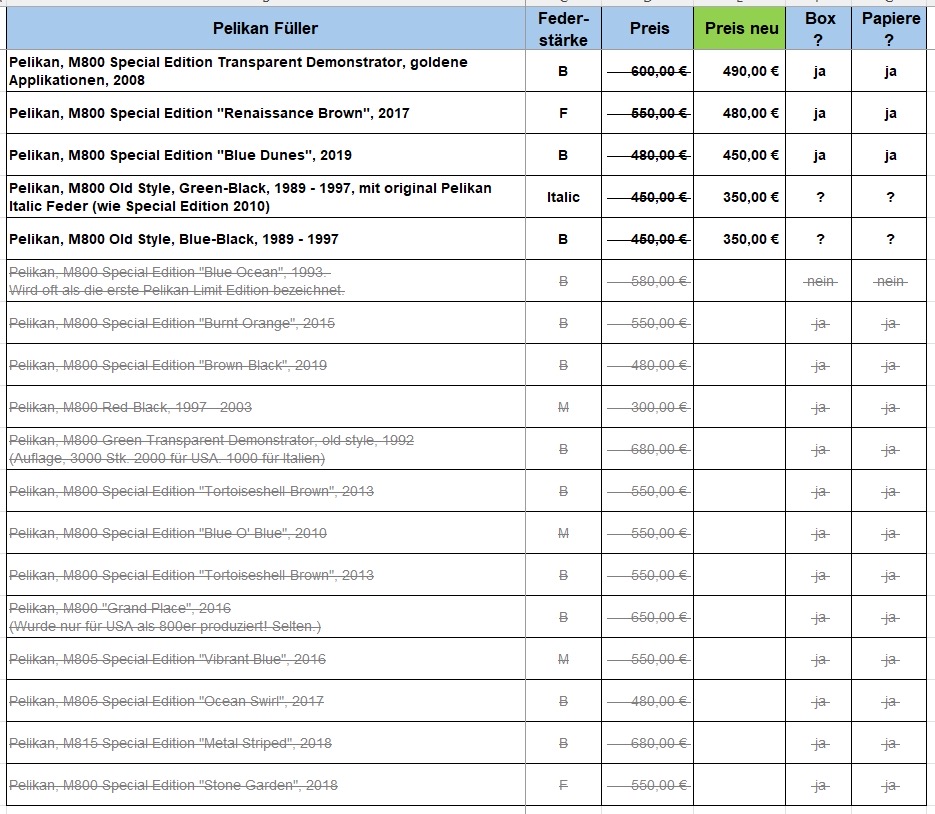The height and width of the screenshot is (814, 935).
Task: Click the 'Grand Place' 2016 name cell
Action: click(266, 617)
